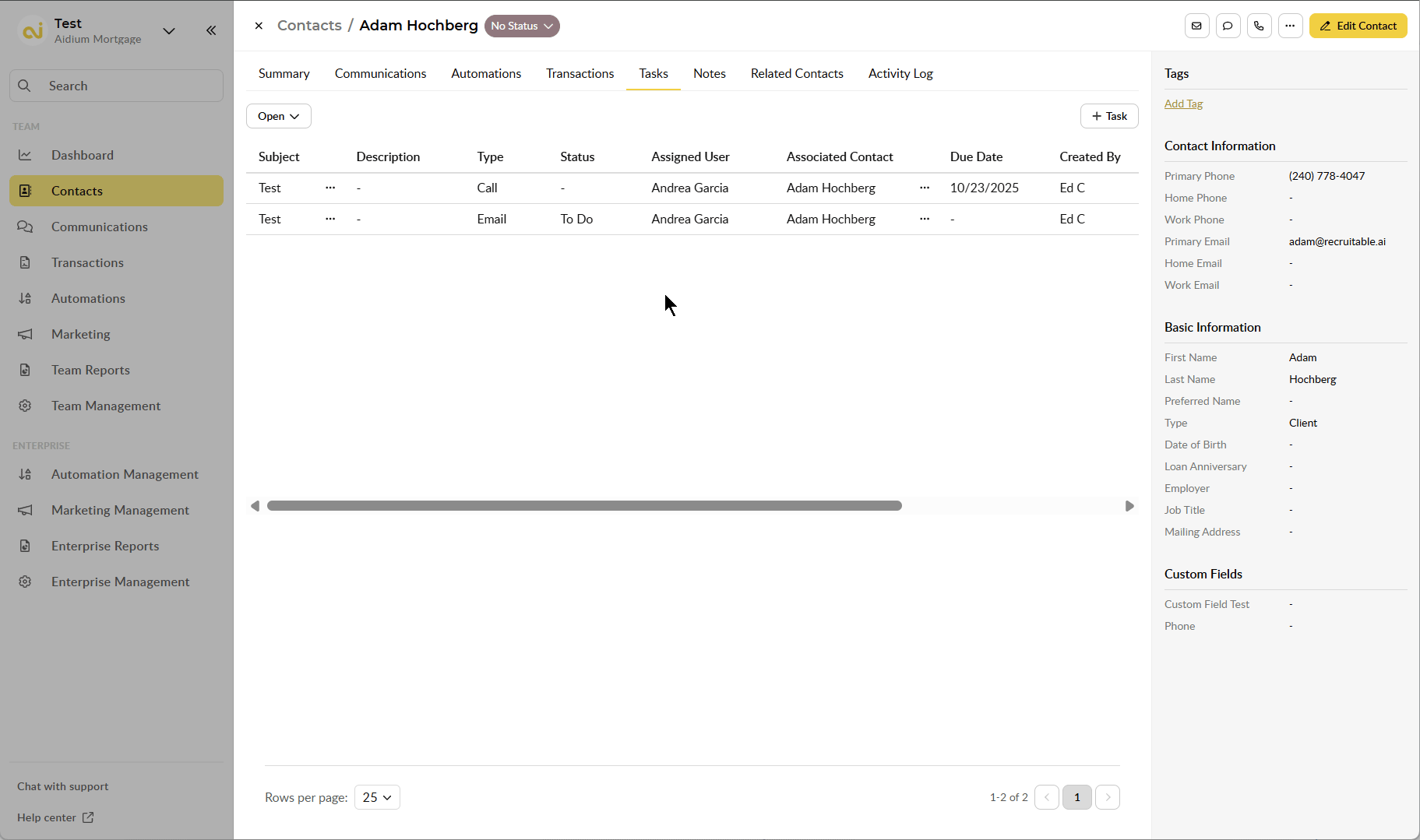Screen dimensions: 1420x840
Task: Click the Edit Contact button
Action: [1358, 26]
